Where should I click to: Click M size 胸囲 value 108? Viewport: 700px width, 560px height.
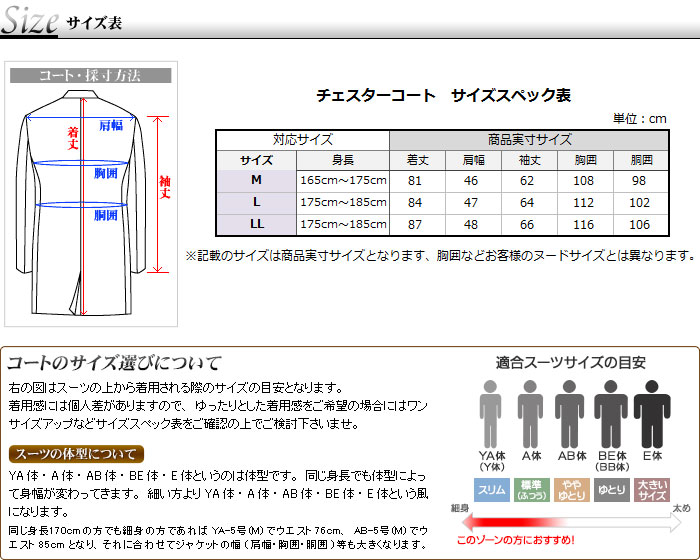coord(583,181)
